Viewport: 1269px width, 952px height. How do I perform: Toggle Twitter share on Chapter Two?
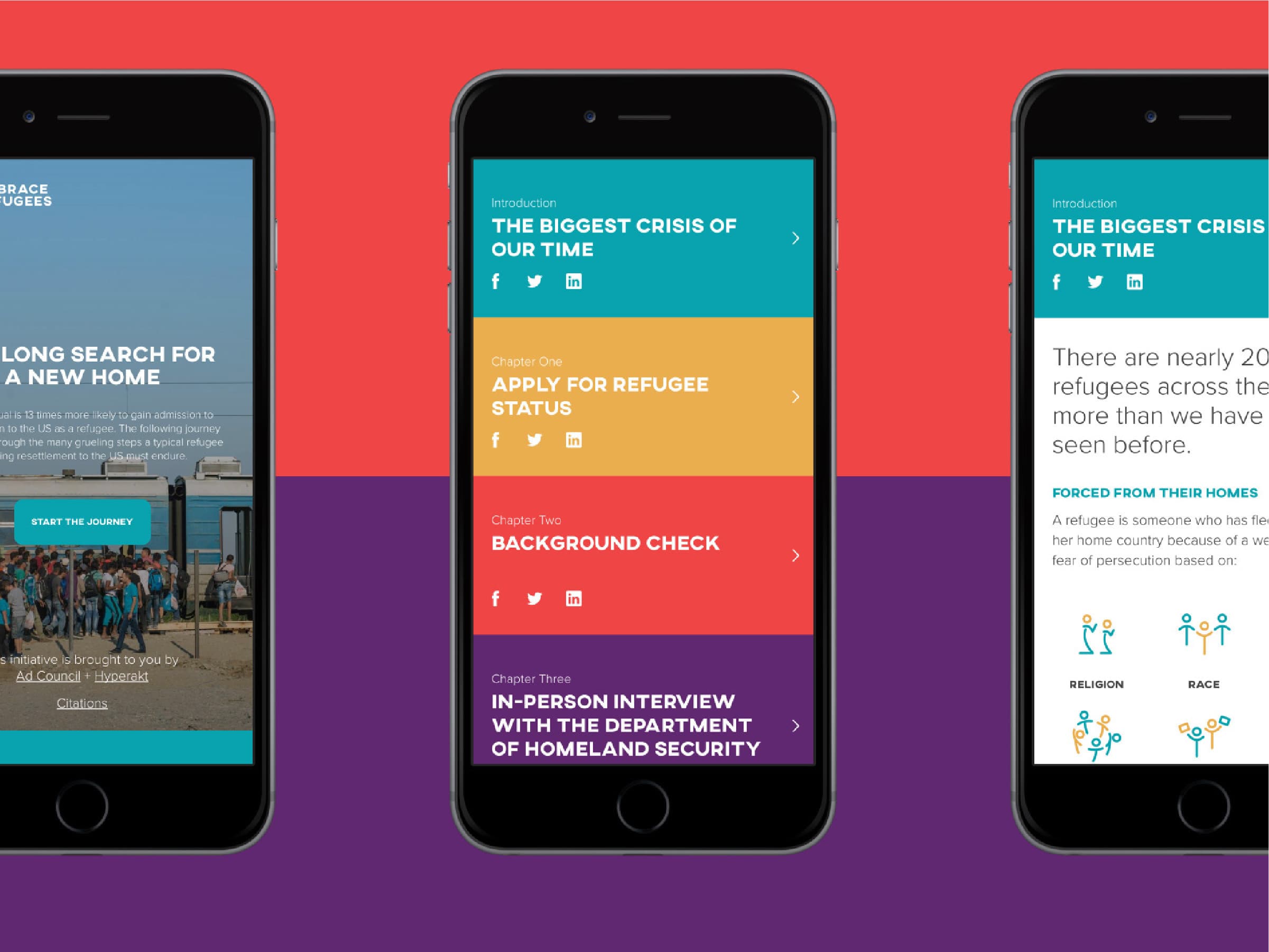coord(530,598)
